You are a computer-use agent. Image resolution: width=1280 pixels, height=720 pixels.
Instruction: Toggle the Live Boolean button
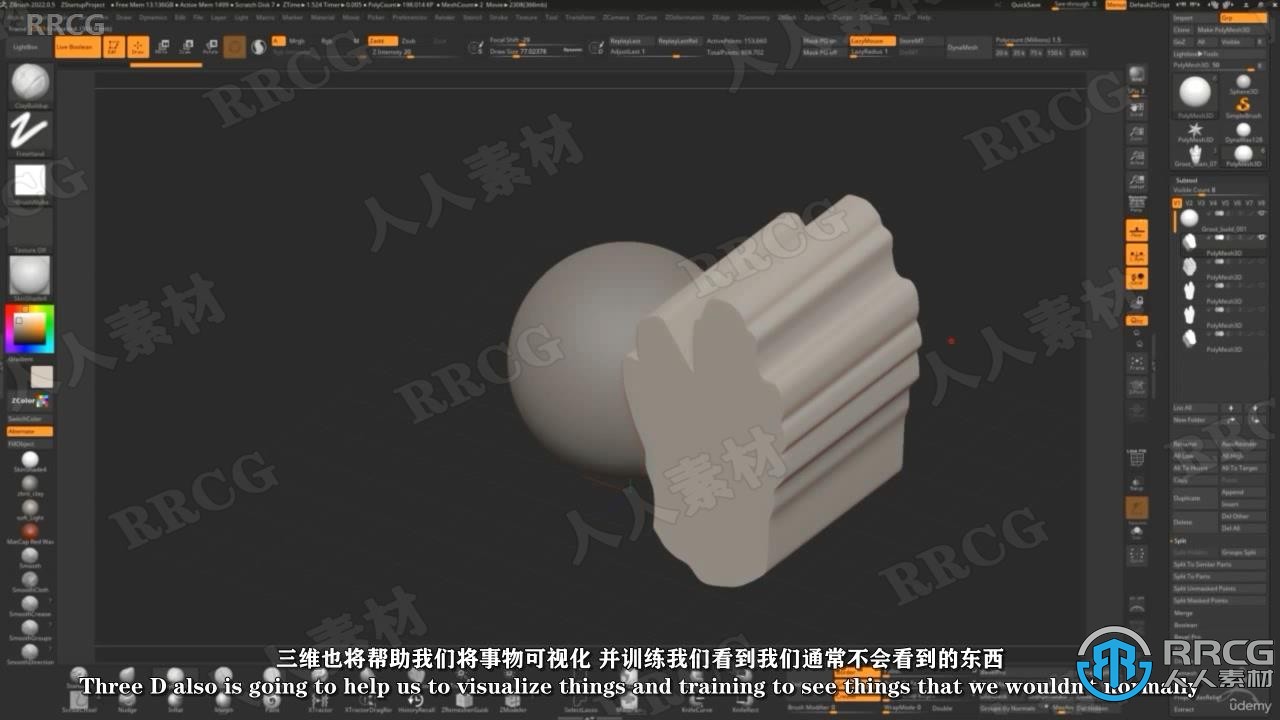[77, 47]
